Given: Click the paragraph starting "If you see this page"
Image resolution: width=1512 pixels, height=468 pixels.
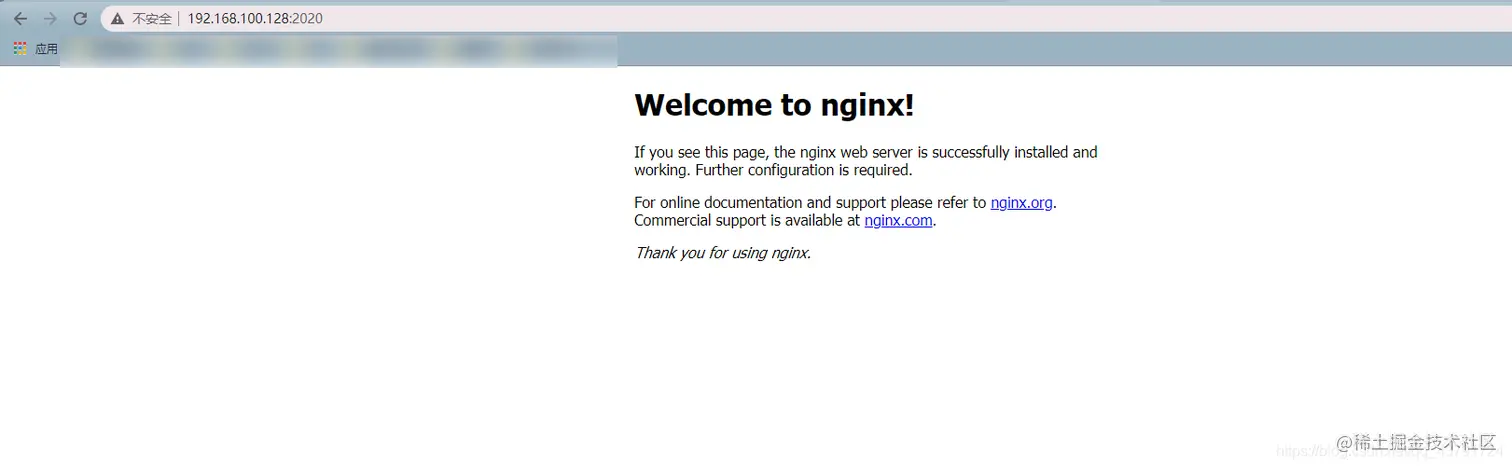Looking at the screenshot, I should coord(866,161).
